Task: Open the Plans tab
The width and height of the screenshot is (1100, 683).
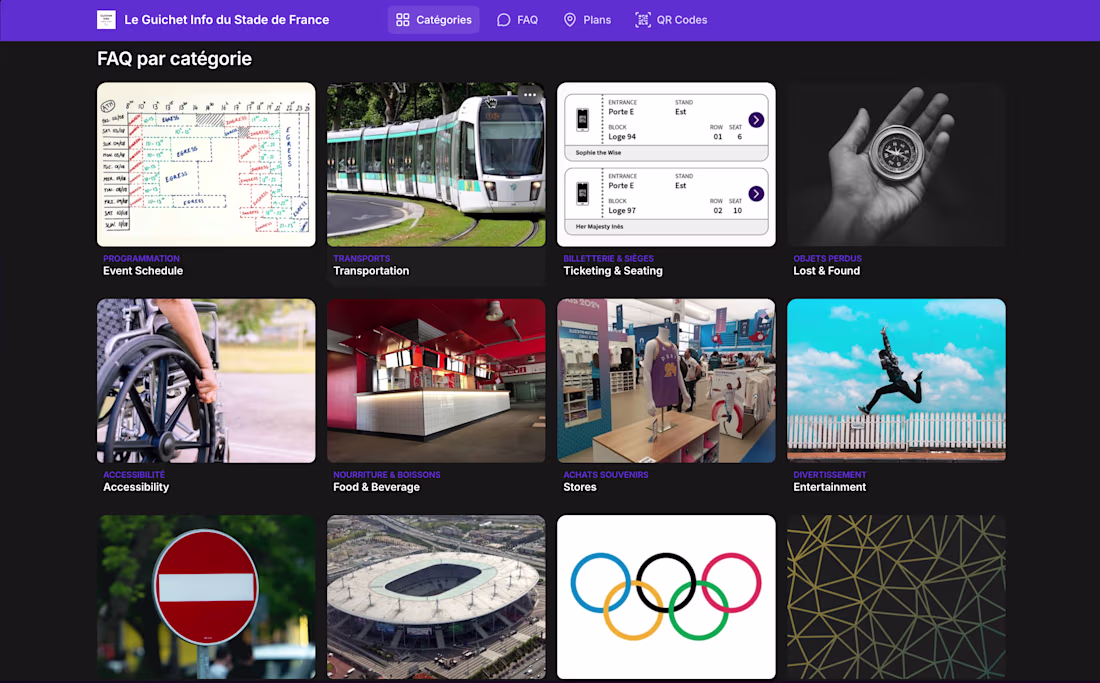Action: [587, 20]
